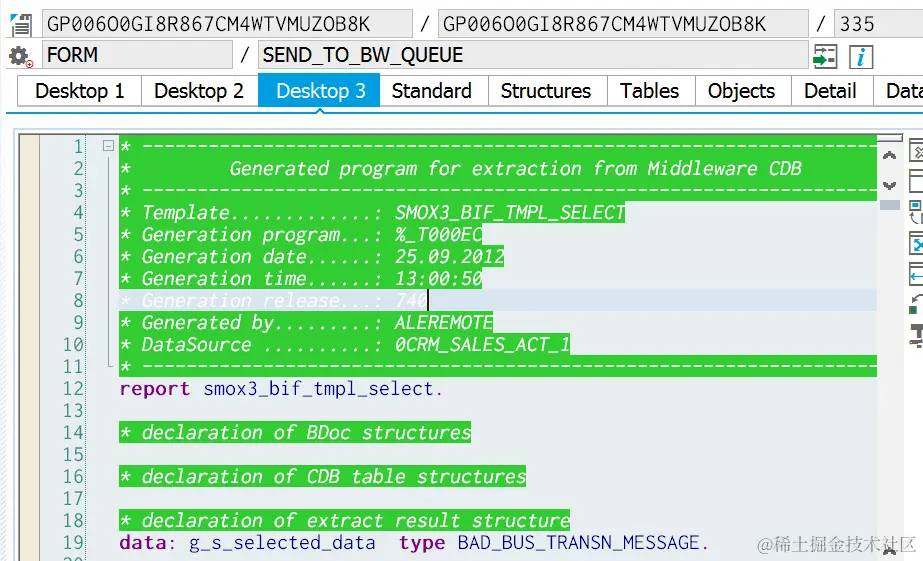923x561 pixels.
Task: Click the green-arrow display current statement icon
Action: tap(824, 57)
